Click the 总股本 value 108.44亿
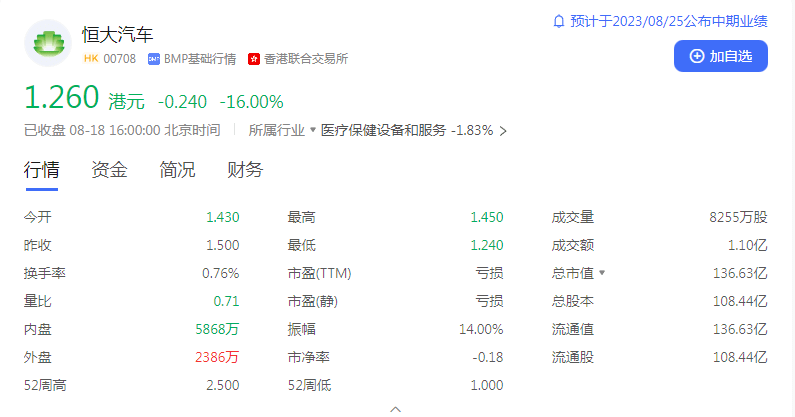Screen dimensions: 795x417 [x=740, y=301]
